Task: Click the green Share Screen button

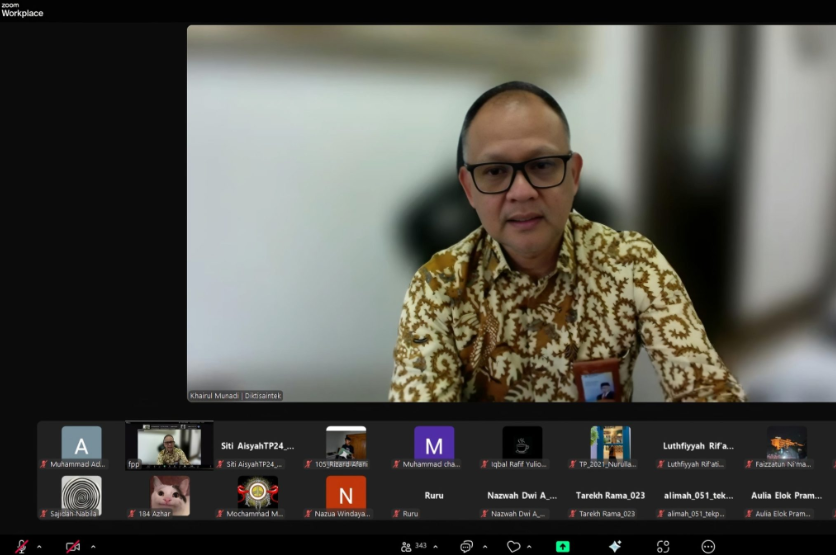Action: tap(563, 546)
